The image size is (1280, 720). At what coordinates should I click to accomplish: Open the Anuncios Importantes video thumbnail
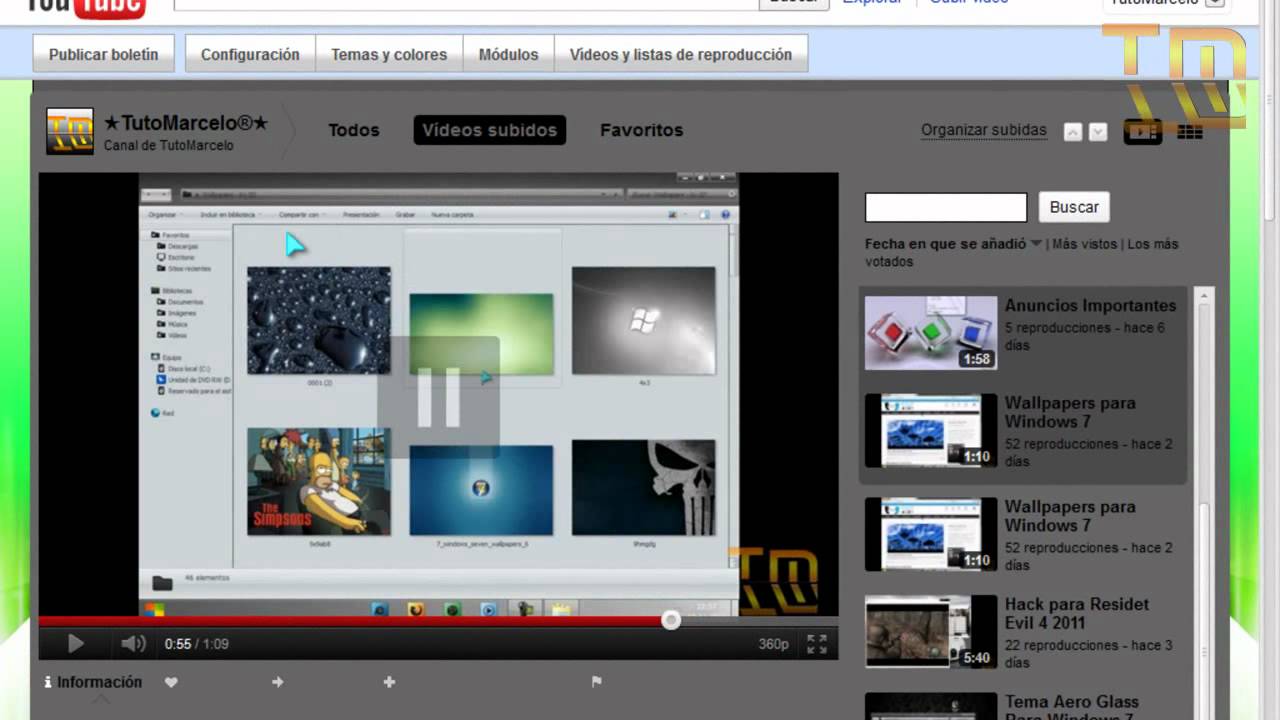(x=931, y=332)
